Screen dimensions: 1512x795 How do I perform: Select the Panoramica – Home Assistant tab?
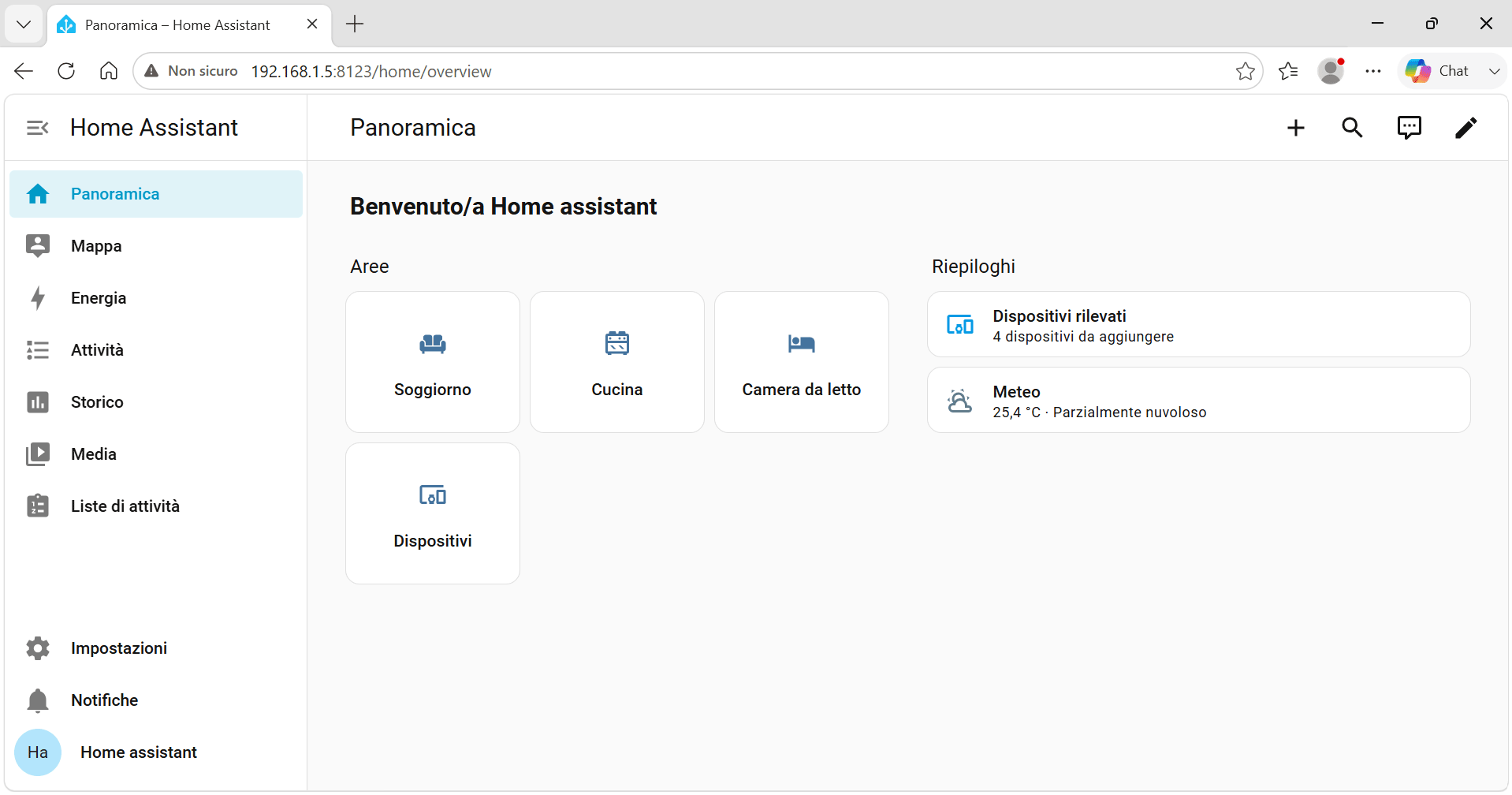tap(189, 24)
